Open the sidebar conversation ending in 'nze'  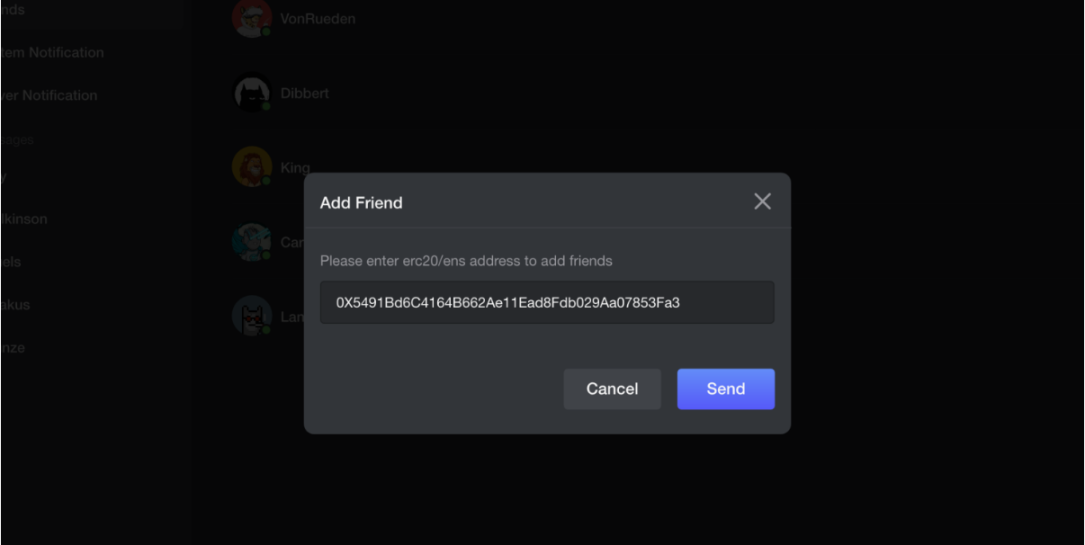pos(13,347)
